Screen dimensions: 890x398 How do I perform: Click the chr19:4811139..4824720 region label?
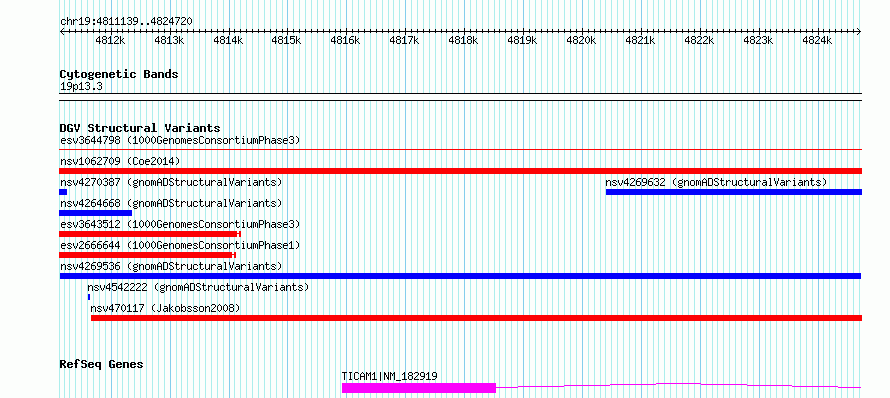[126, 22]
